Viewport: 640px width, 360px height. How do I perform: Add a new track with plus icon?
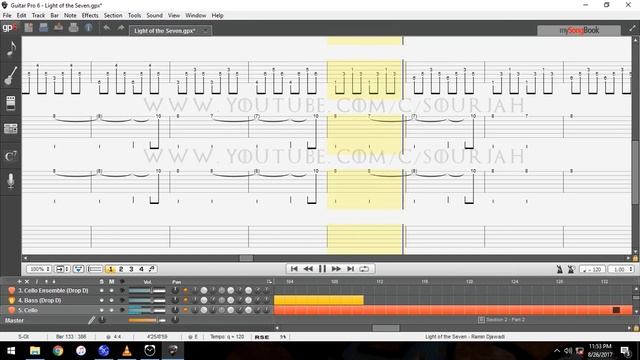click(19, 282)
